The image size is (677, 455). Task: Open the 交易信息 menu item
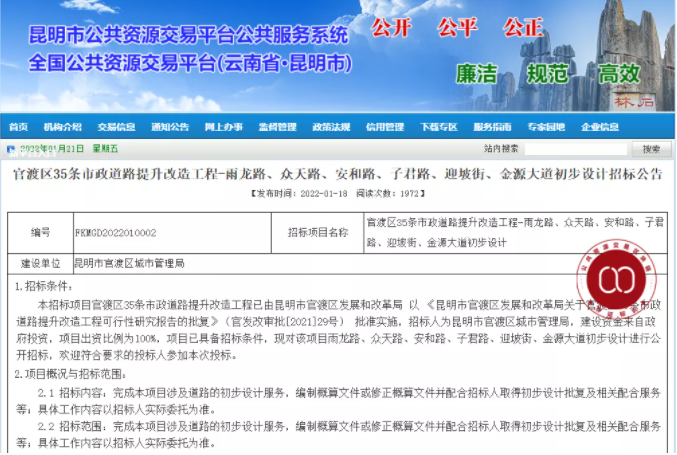coord(117,127)
